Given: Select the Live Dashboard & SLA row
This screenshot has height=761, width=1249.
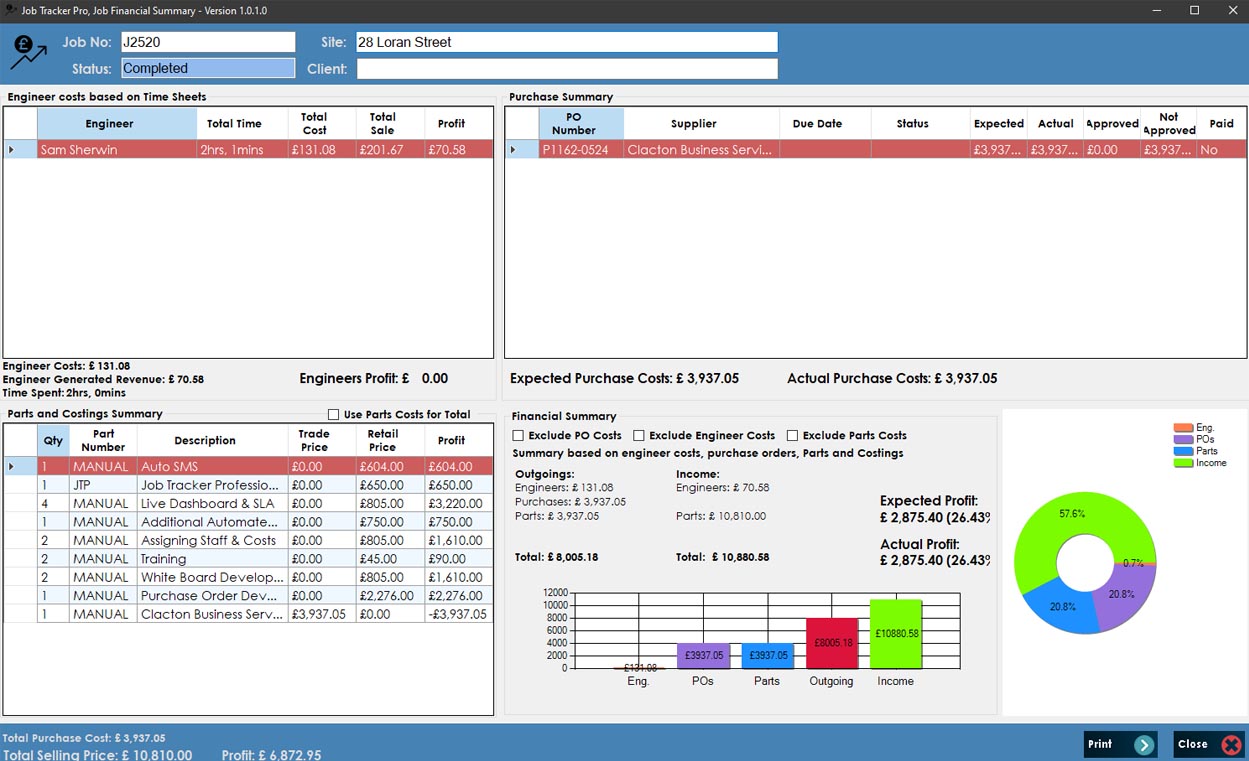Looking at the screenshot, I should pyautogui.click(x=248, y=504).
